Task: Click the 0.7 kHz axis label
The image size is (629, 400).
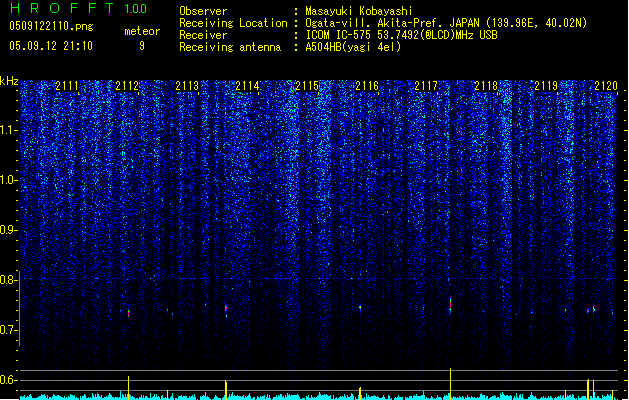Action: point(8,330)
